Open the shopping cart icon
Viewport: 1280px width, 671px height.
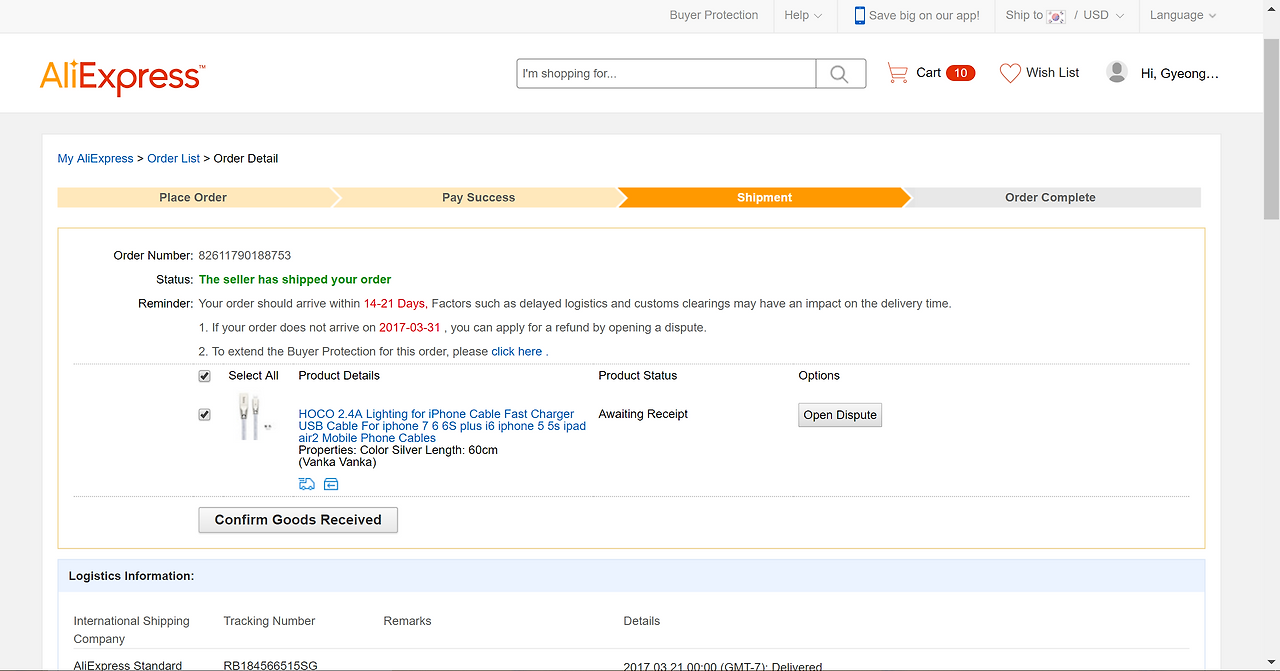click(x=897, y=73)
